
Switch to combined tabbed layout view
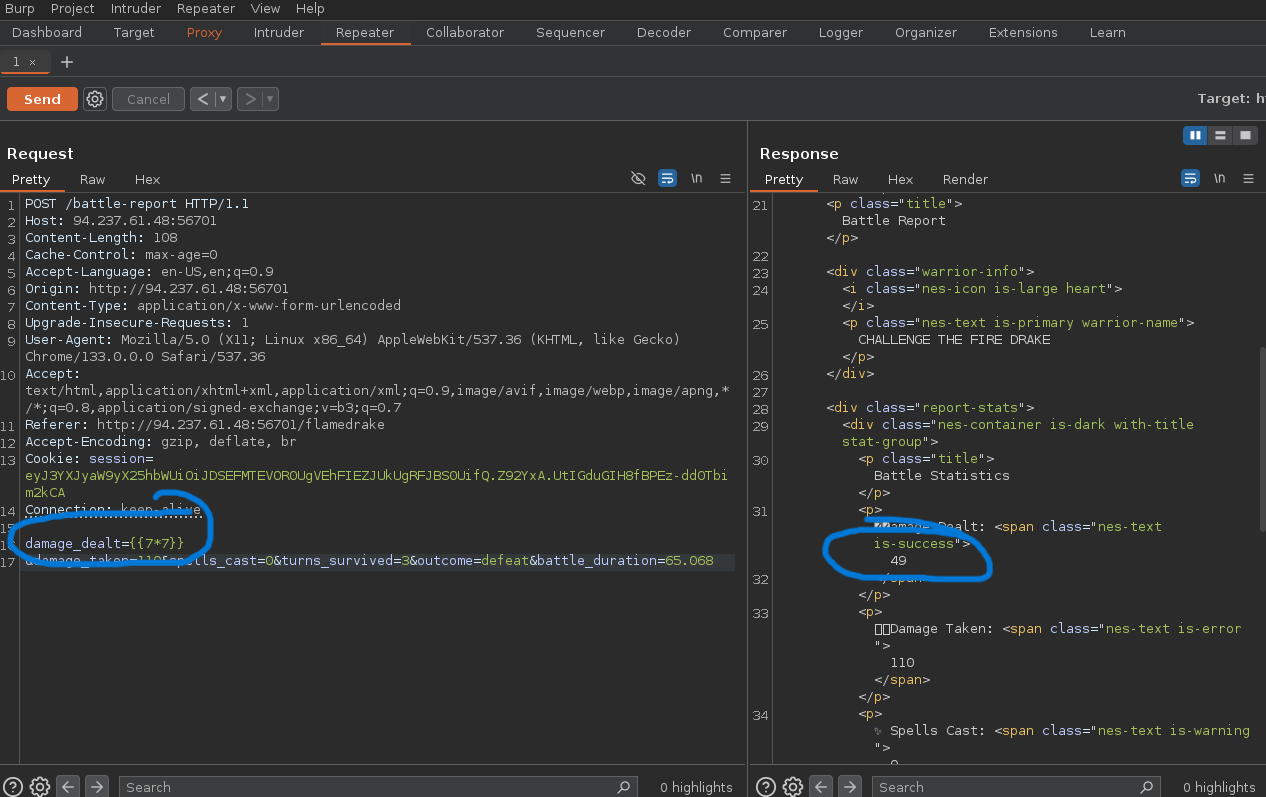(1245, 135)
